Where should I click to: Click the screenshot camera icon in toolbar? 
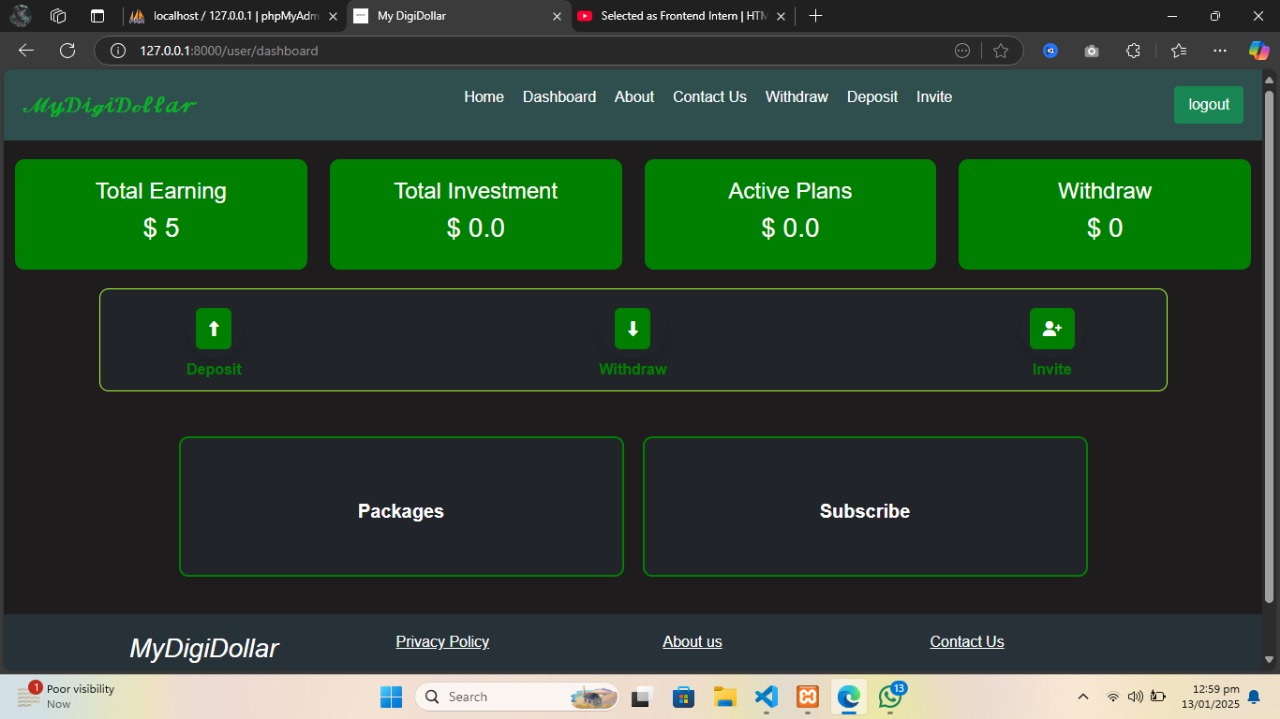point(1092,51)
